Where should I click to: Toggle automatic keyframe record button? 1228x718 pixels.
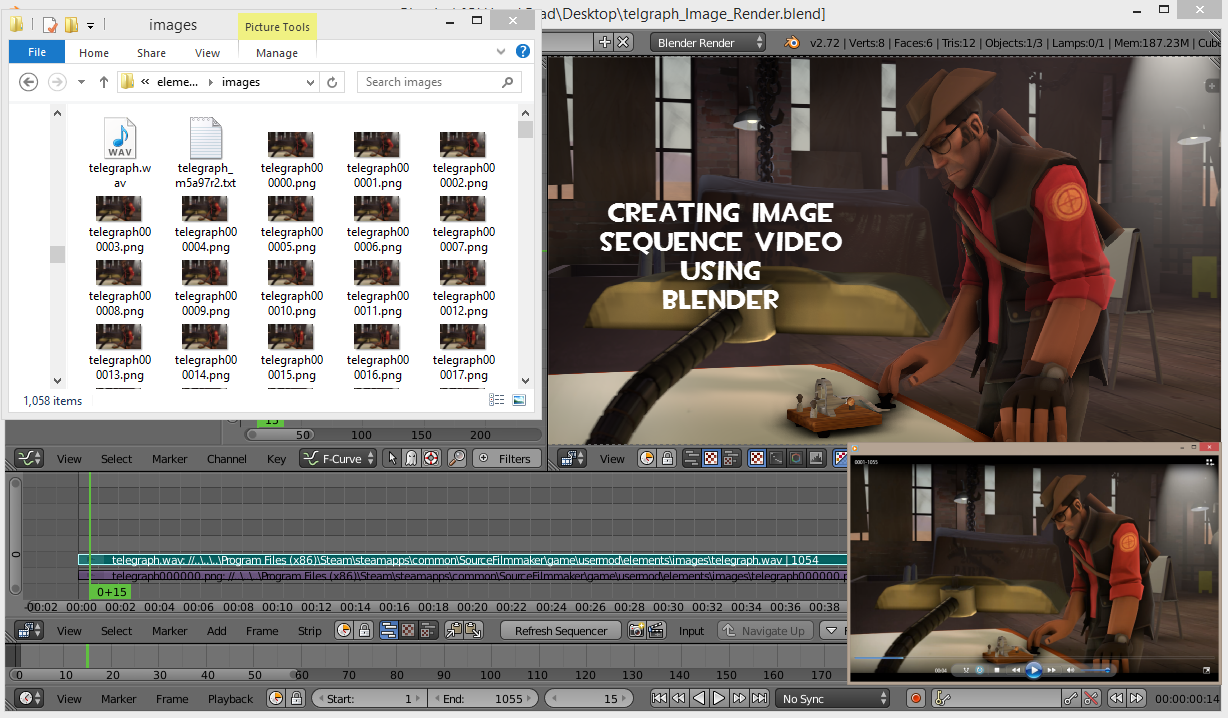point(915,698)
